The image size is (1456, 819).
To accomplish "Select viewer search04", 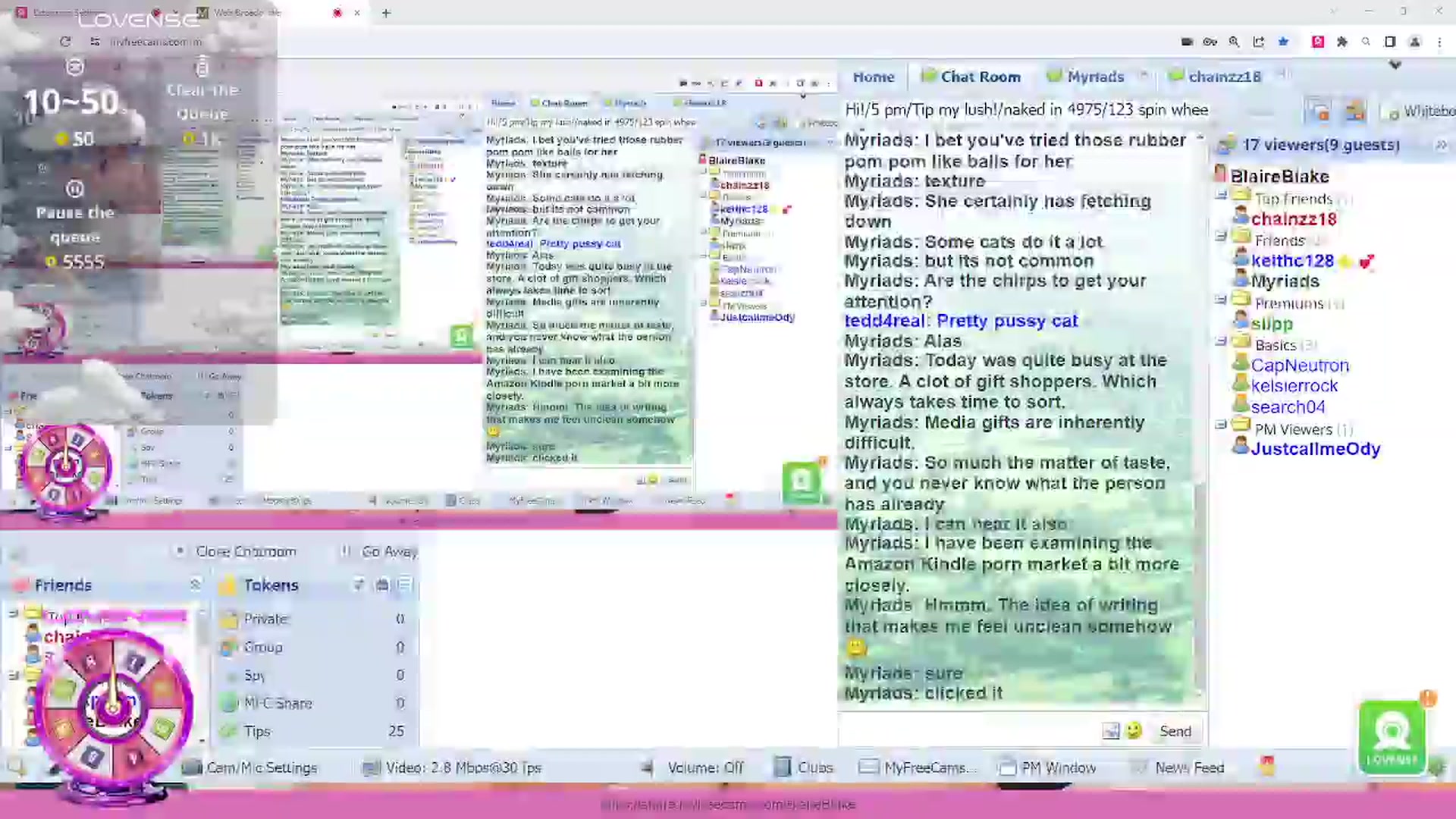I will [x=1288, y=407].
